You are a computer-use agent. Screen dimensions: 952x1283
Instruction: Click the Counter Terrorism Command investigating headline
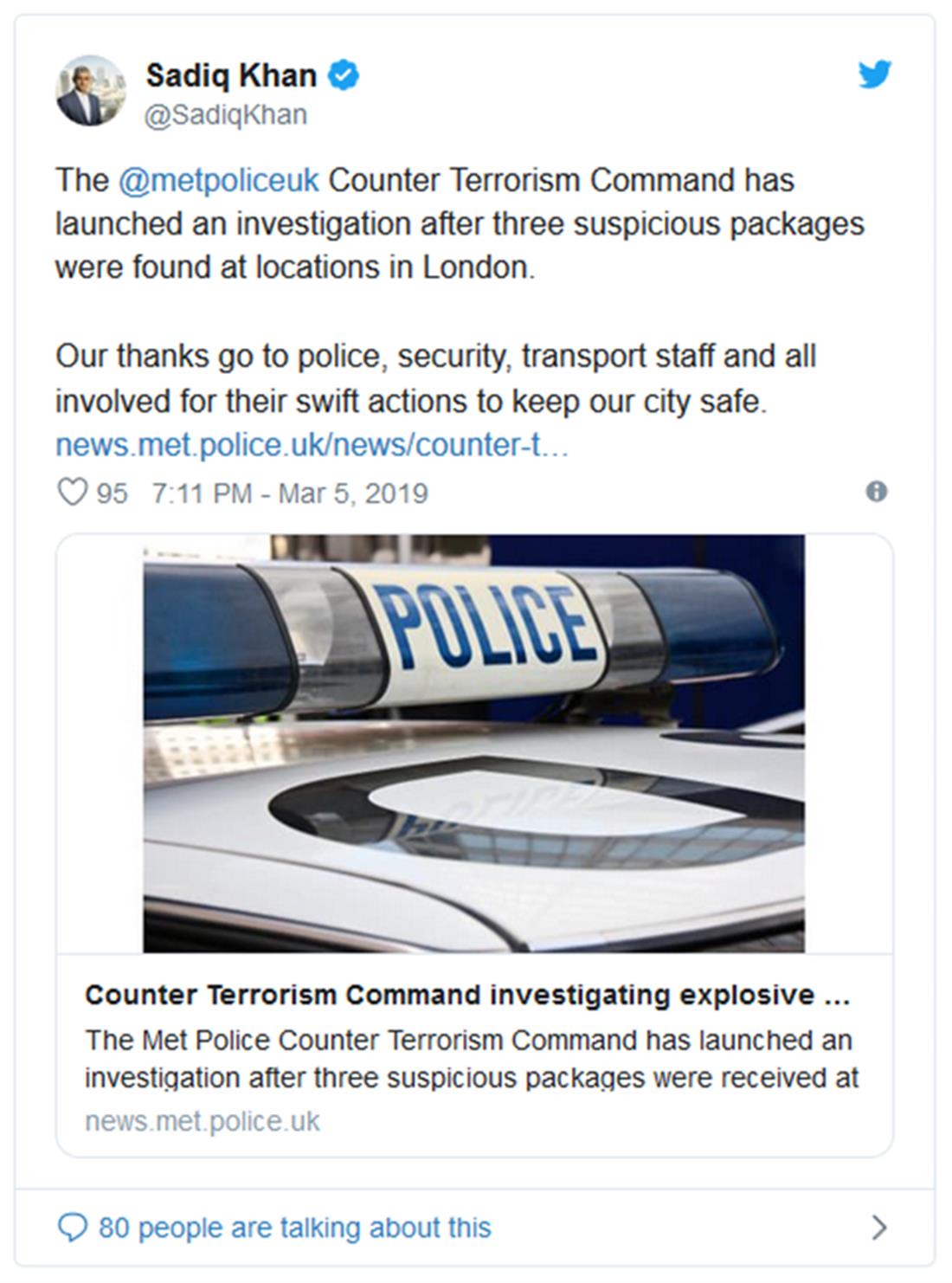(467, 996)
